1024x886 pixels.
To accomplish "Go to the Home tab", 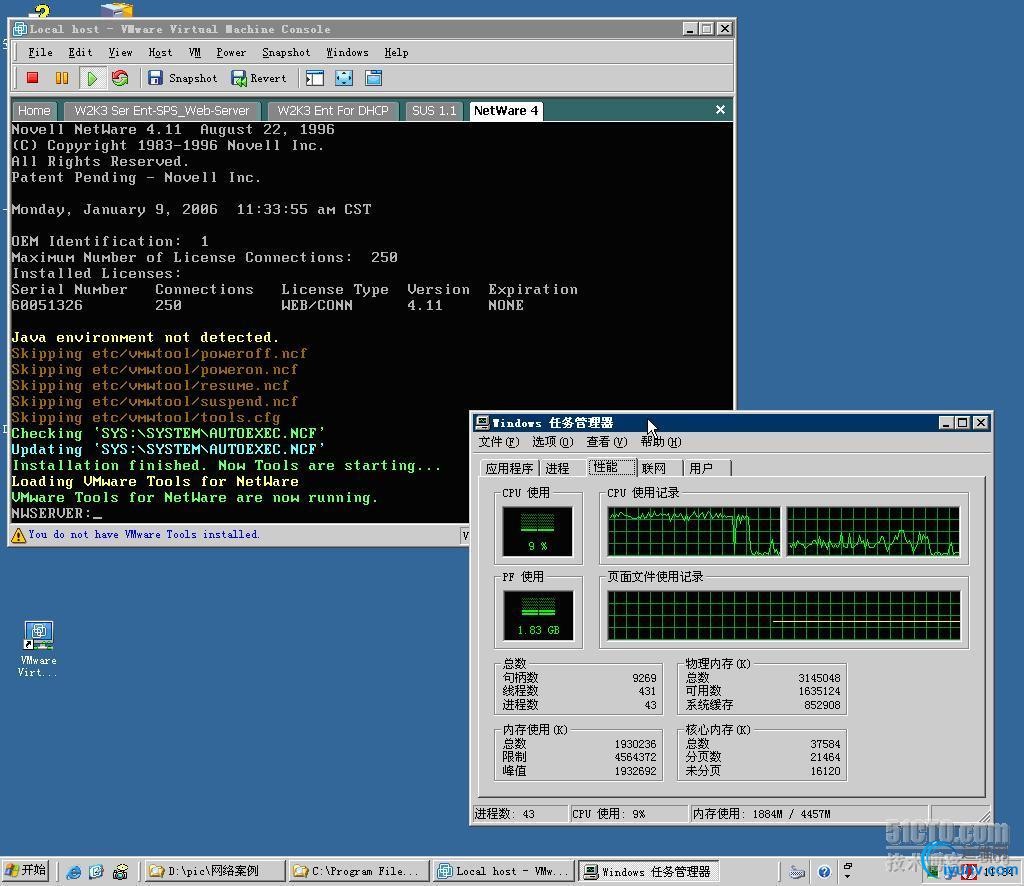I will [x=34, y=111].
